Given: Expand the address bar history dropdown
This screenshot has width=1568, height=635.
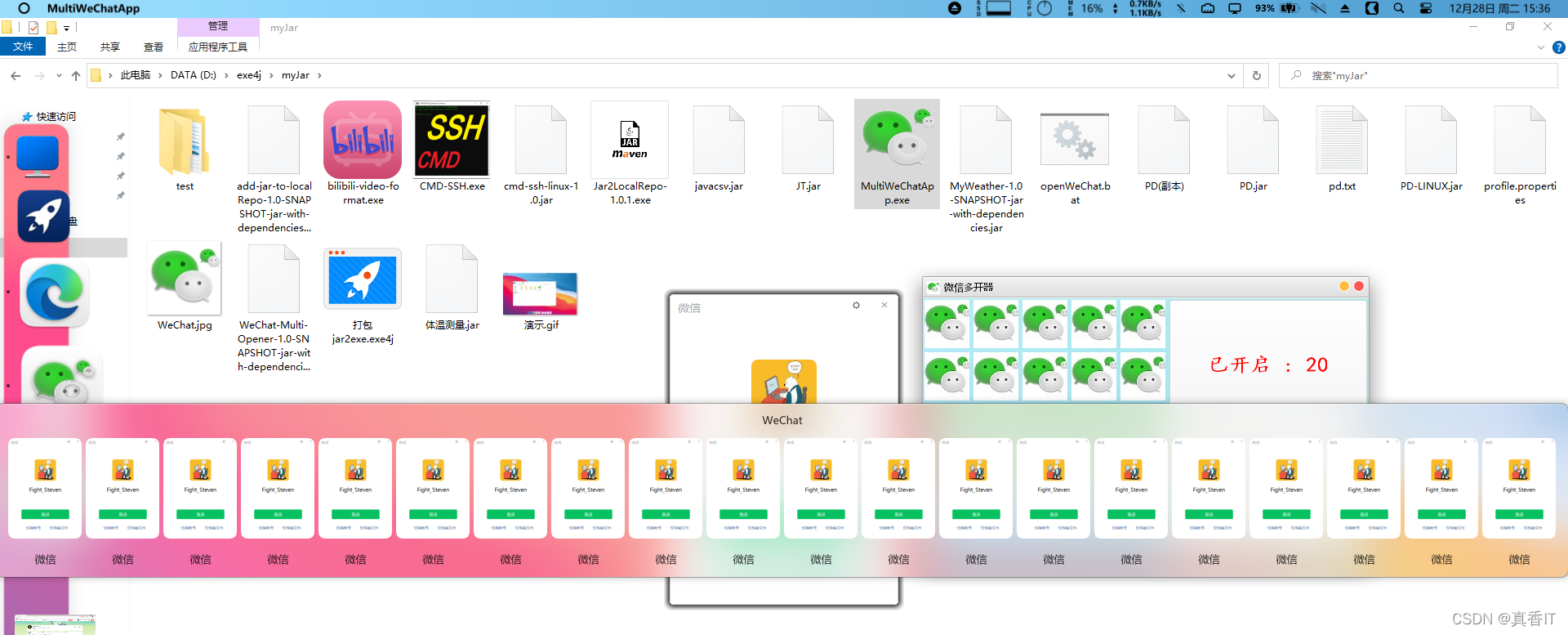Looking at the screenshot, I should (x=1231, y=76).
